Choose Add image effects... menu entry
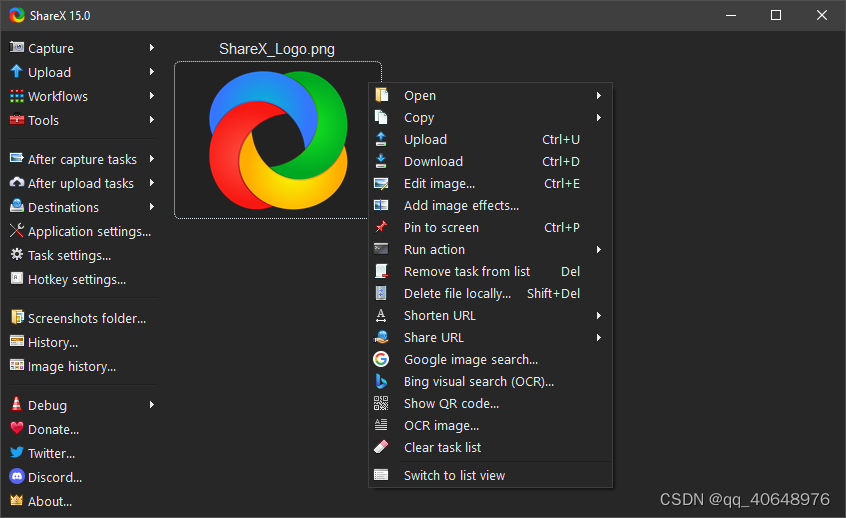846x518 pixels. pos(490,206)
